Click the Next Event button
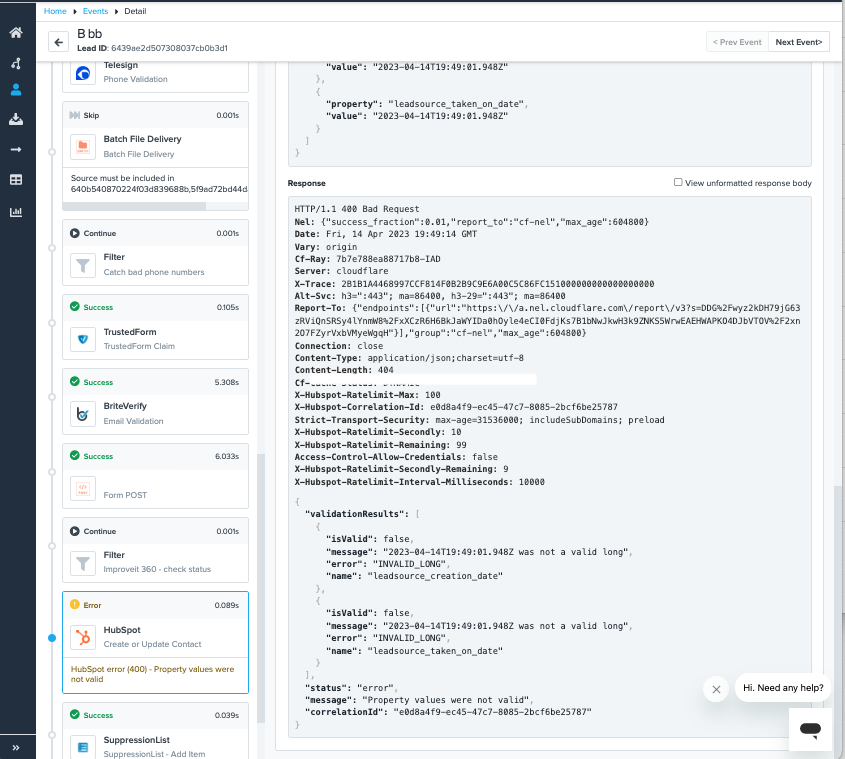This screenshot has width=845, height=759. point(799,42)
